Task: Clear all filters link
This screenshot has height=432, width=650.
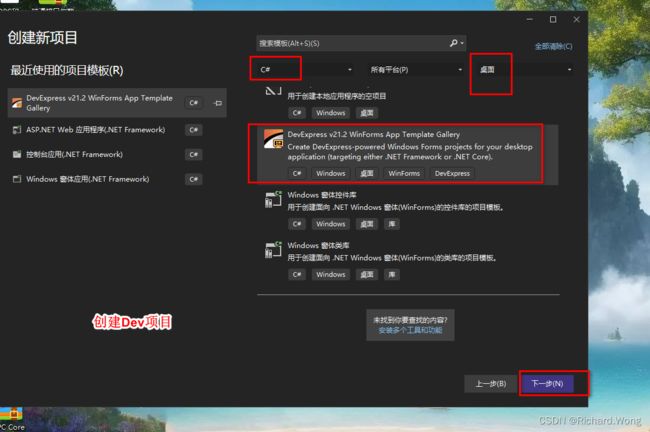Action: click(553, 46)
